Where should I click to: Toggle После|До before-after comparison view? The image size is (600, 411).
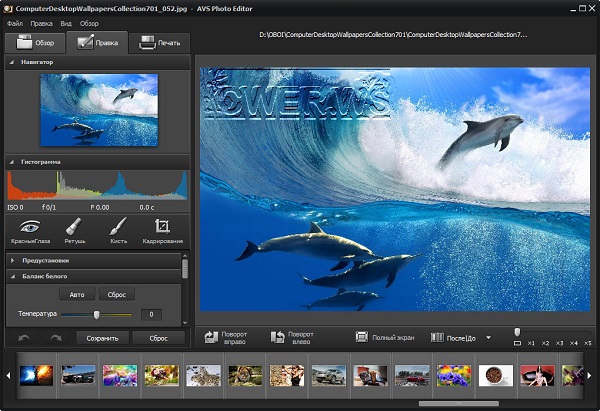pyautogui.click(x=455, y=338)
